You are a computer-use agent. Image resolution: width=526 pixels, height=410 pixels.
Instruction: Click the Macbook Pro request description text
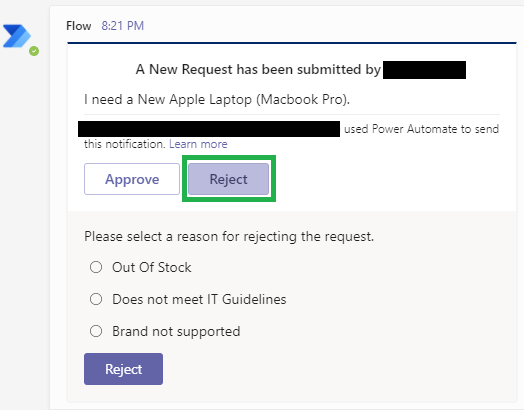tap(217, 99)
